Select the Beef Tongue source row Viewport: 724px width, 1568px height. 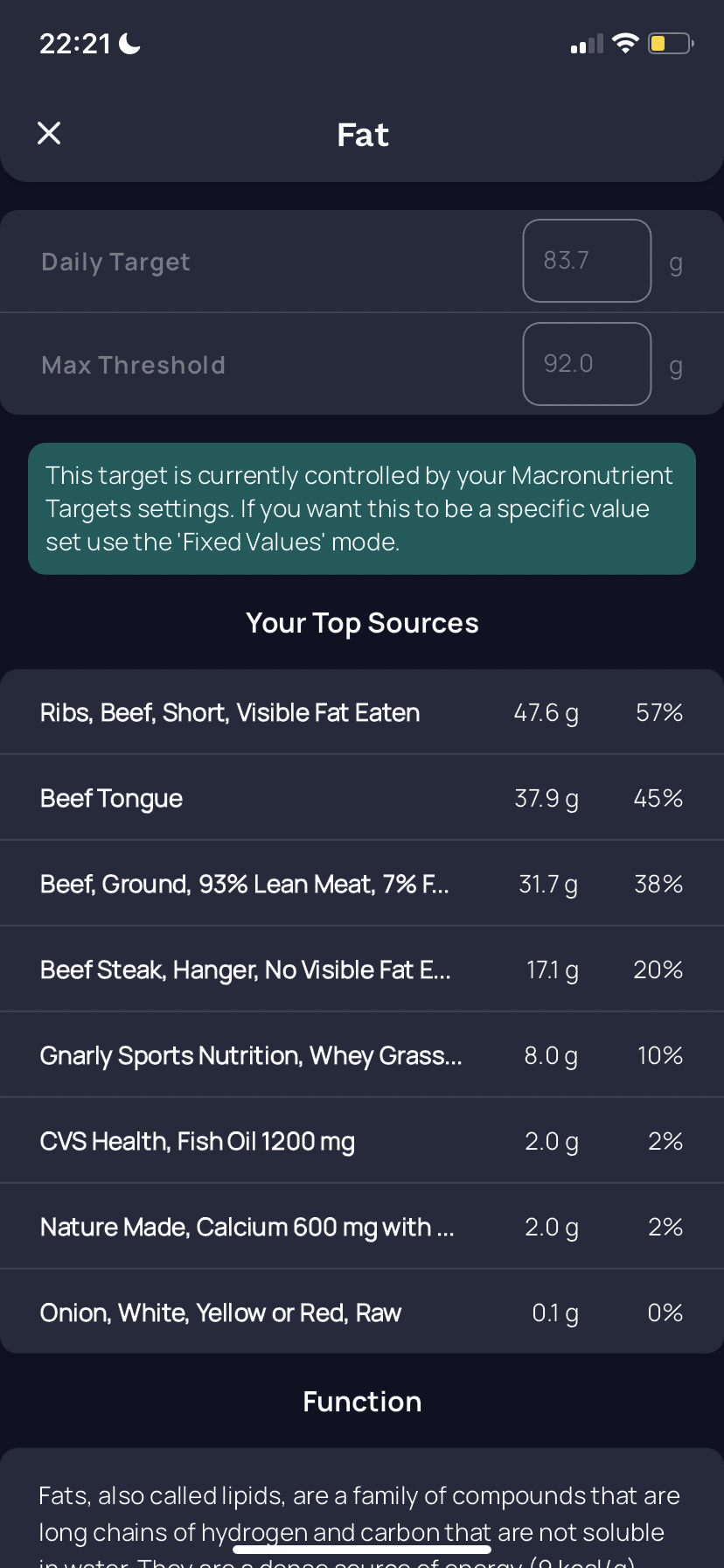click(x=362, y=798)
